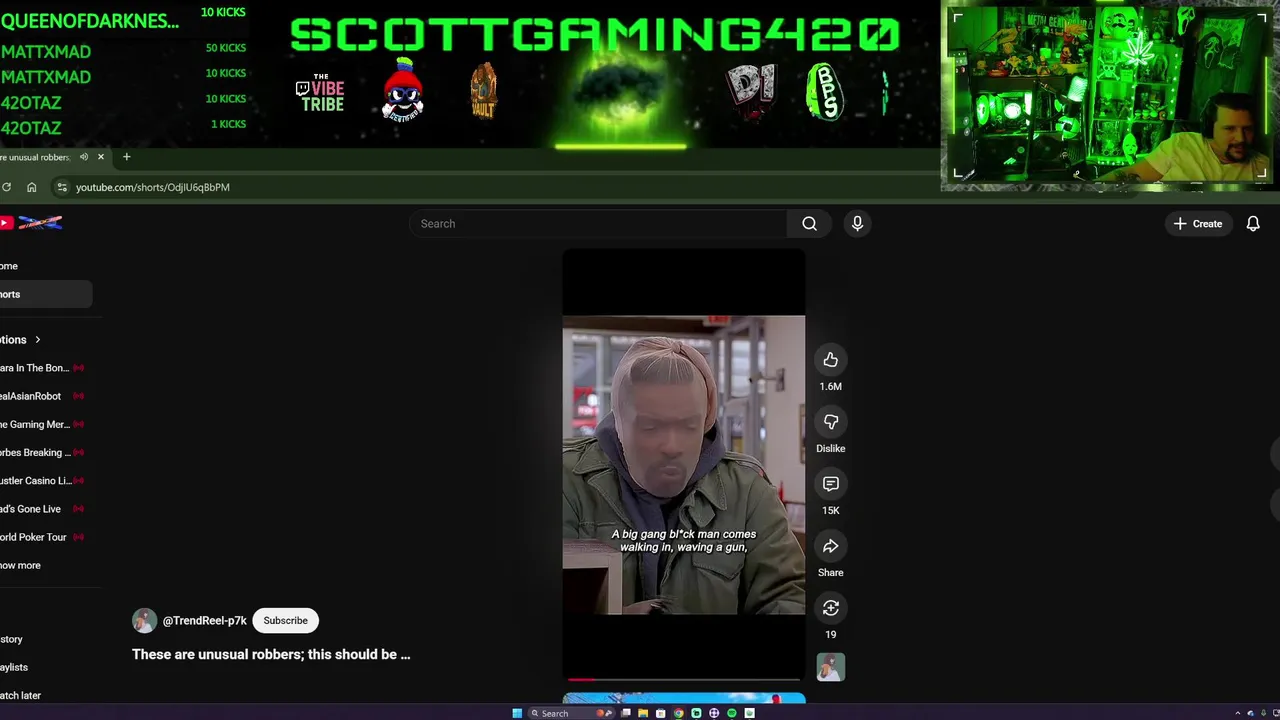Open File Explorer from the taskbar
1280x720 pixels.
[x=643, y=713]
